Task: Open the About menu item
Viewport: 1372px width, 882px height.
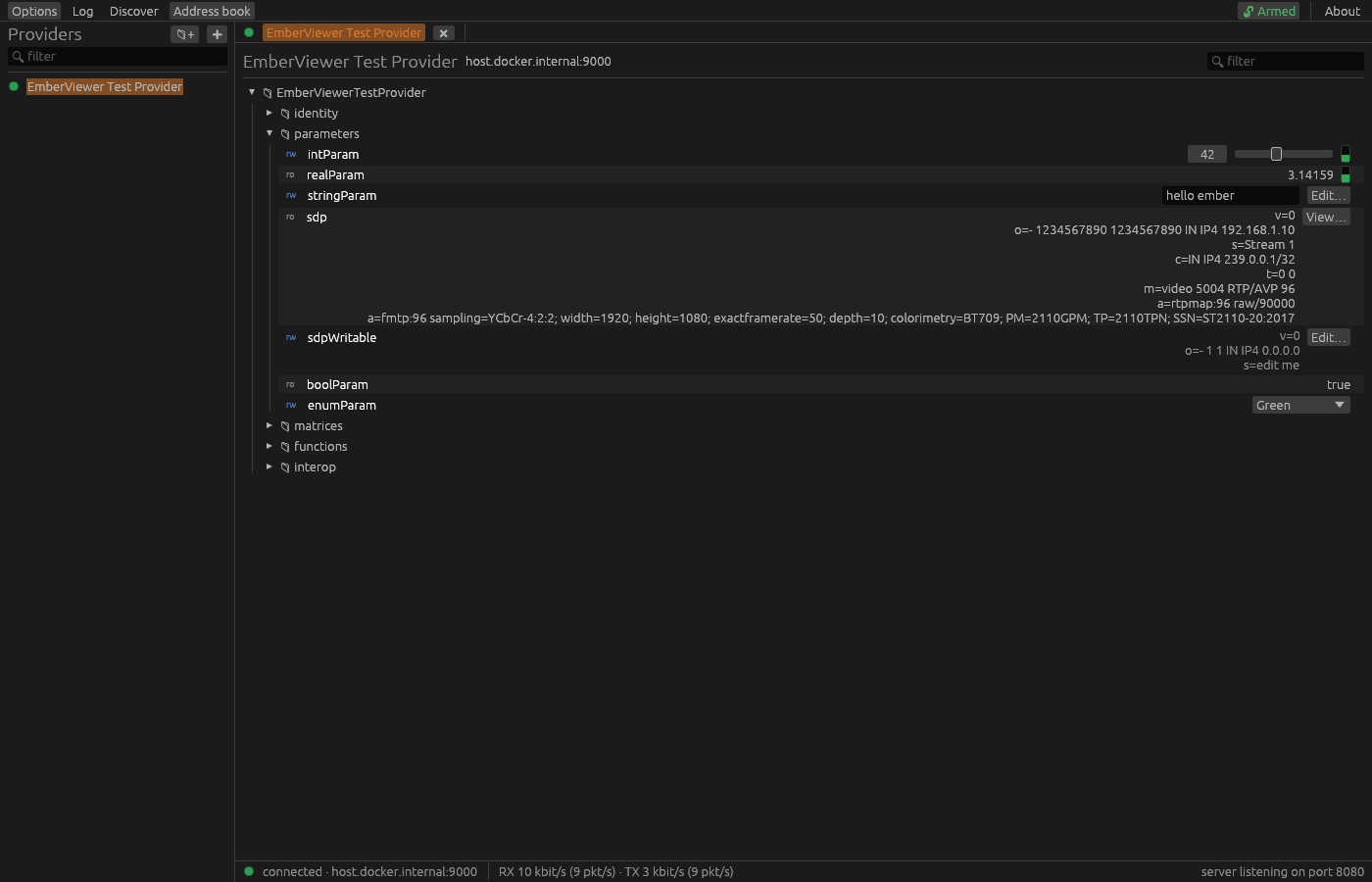Action: click(x=1342, y=11)
